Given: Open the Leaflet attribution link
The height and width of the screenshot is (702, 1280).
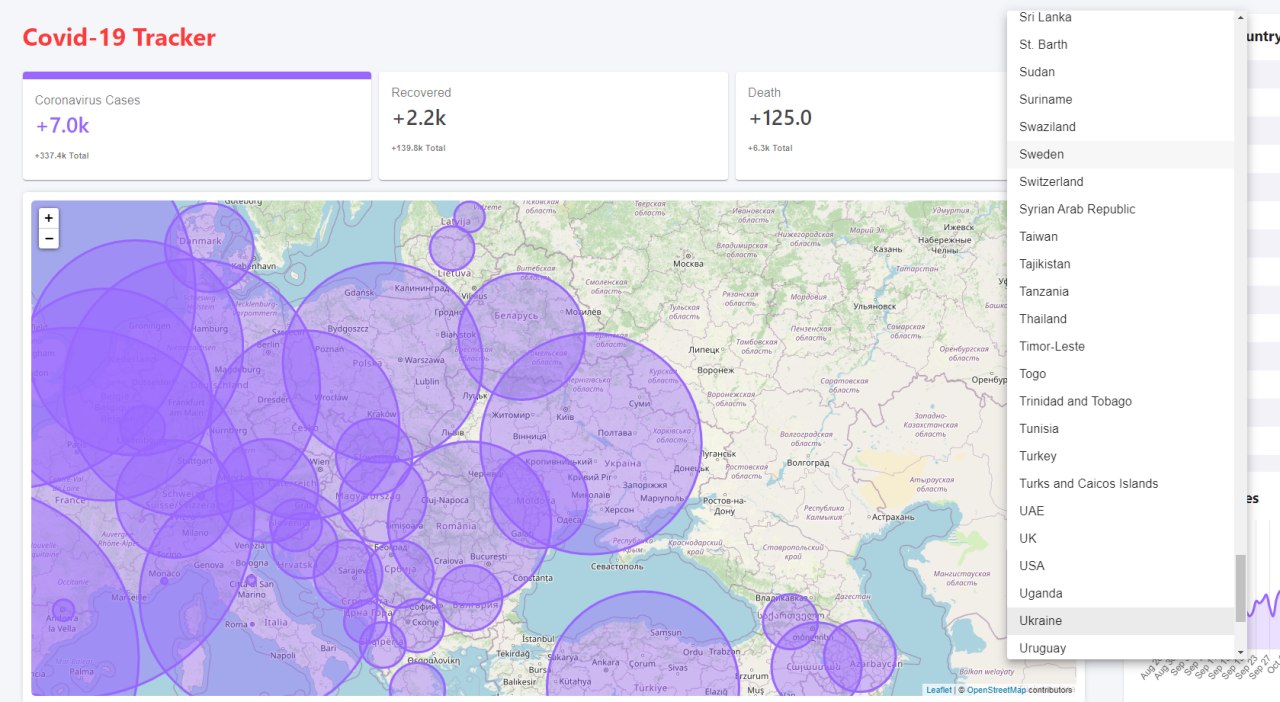Looking at the screenshot, I should click(939, 690).
